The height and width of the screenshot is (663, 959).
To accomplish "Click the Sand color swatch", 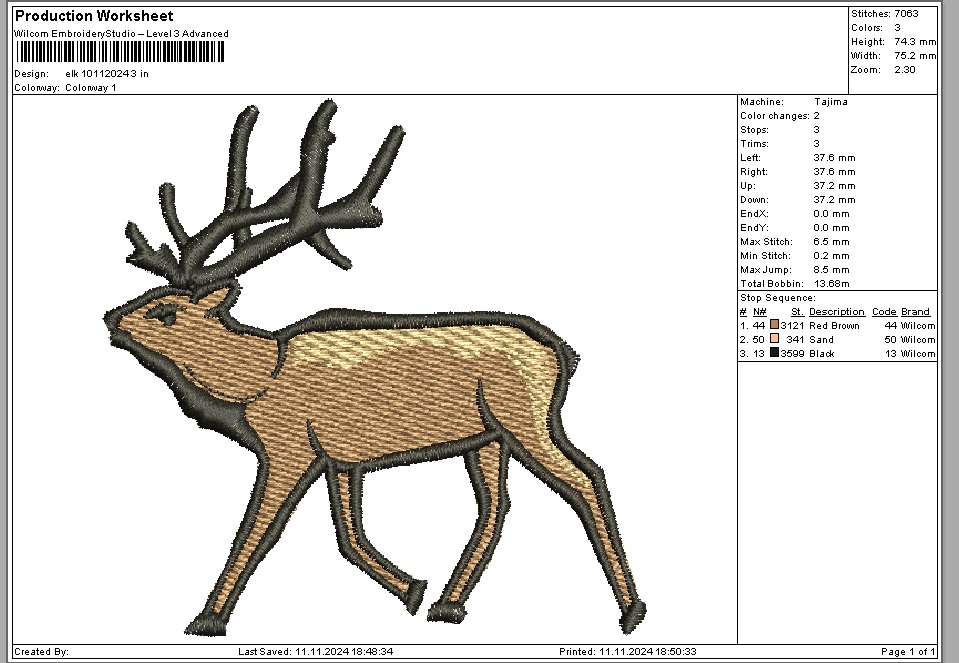I will point(774,339).
